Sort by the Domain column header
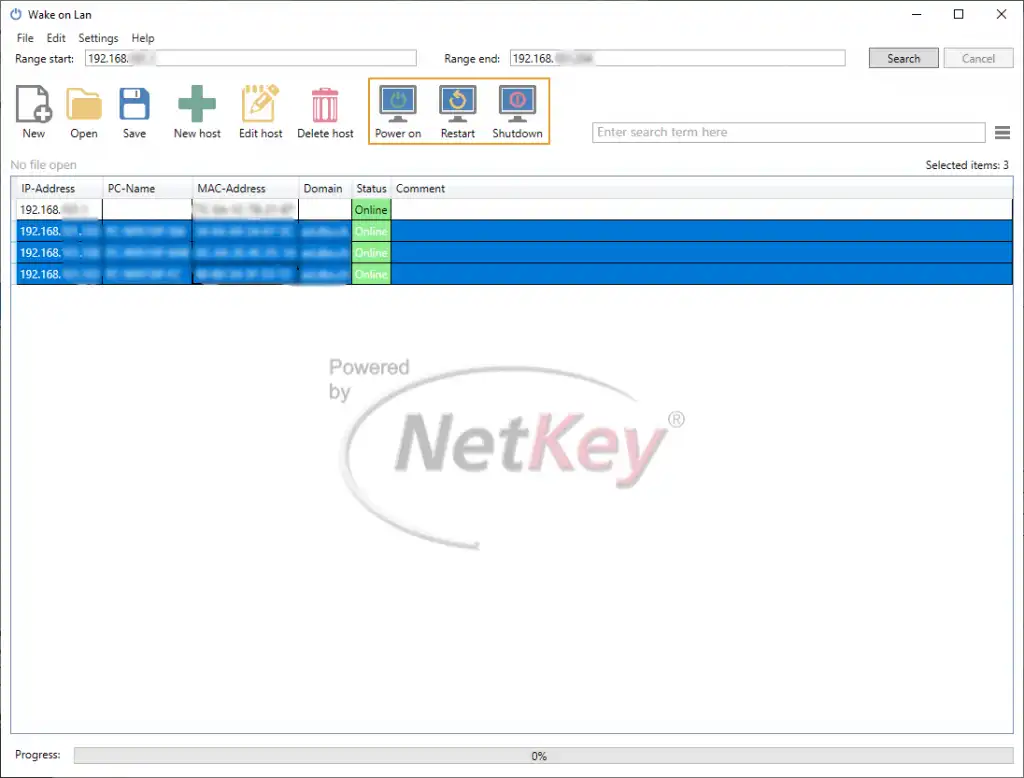1024x778 pixels. [325, 188]
